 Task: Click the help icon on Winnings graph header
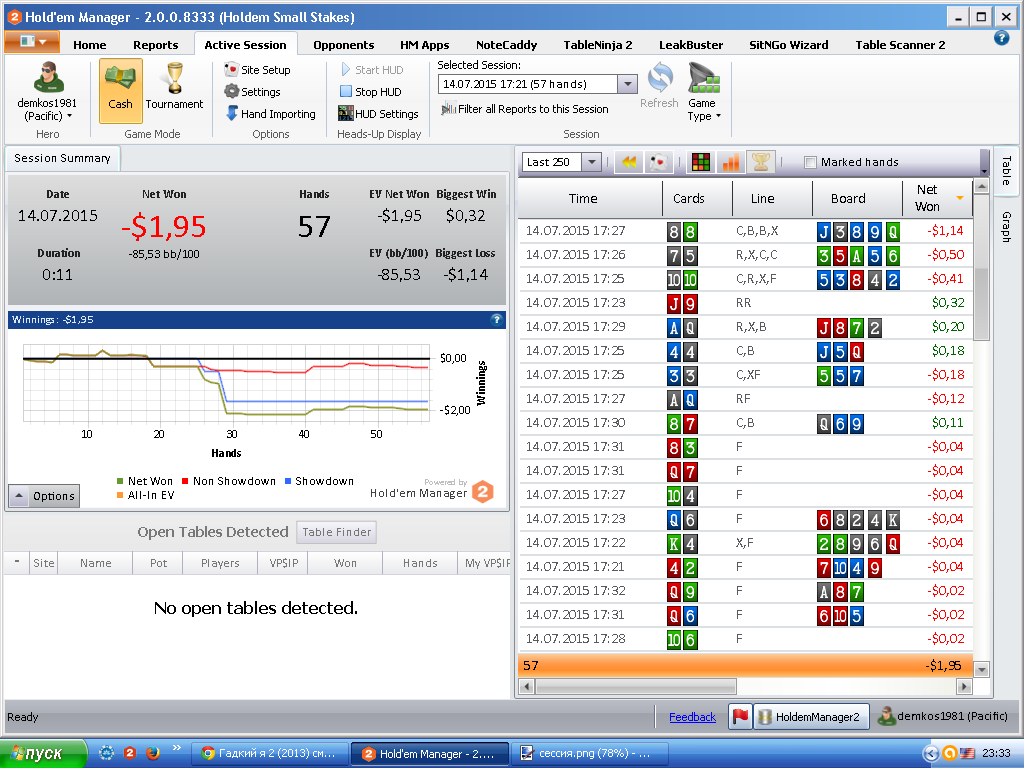click(x=496, y=319)
